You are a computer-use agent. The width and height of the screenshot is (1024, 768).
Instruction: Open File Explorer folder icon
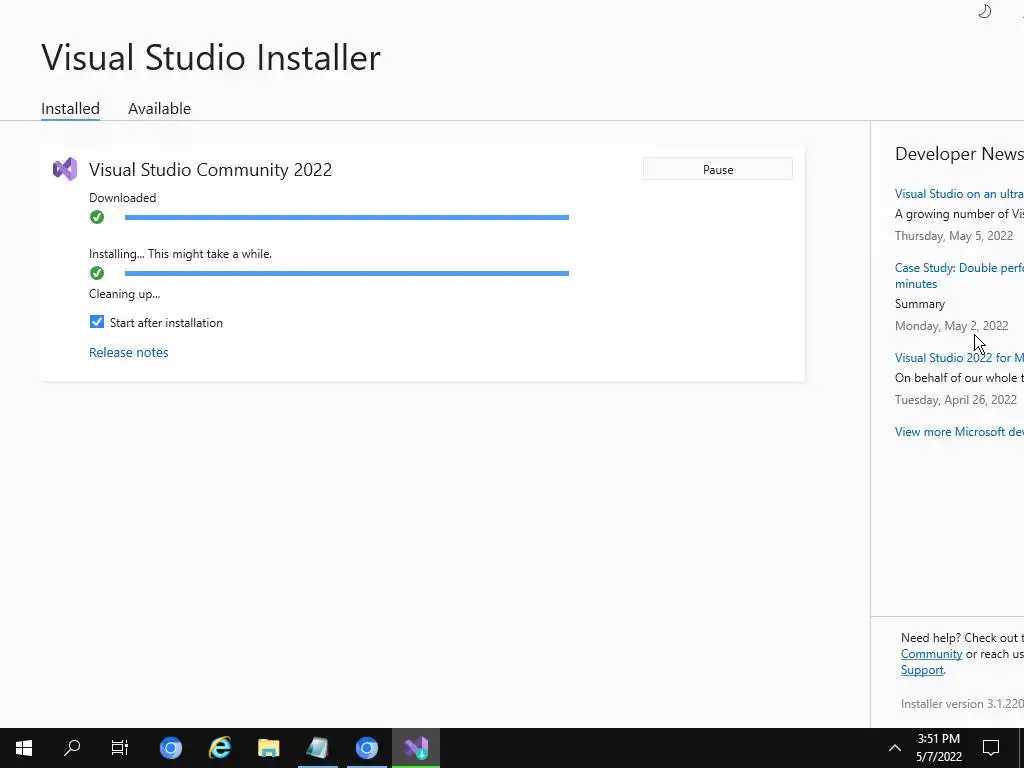(268, 748)
